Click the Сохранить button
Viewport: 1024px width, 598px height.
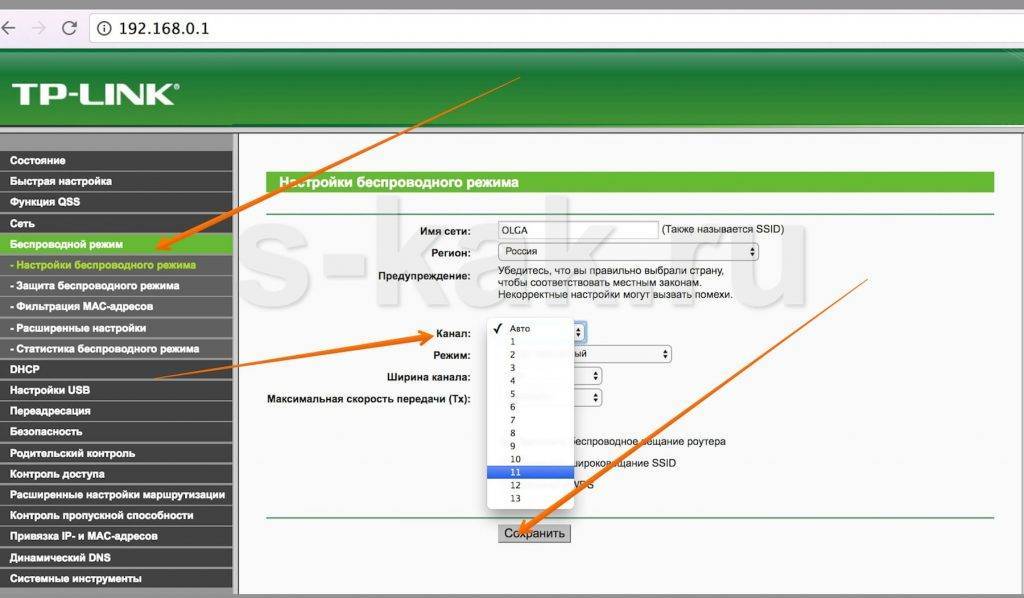[x=534, y=533]
